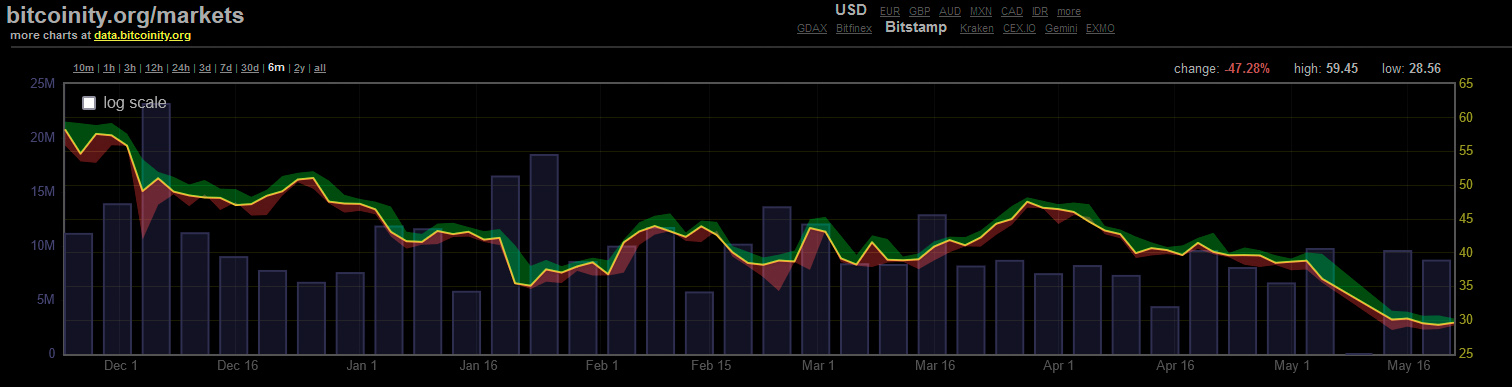Viewport: 1512px width, 387px height.
Task: Click the 40 price axis label
Action: click(1466, 253)
